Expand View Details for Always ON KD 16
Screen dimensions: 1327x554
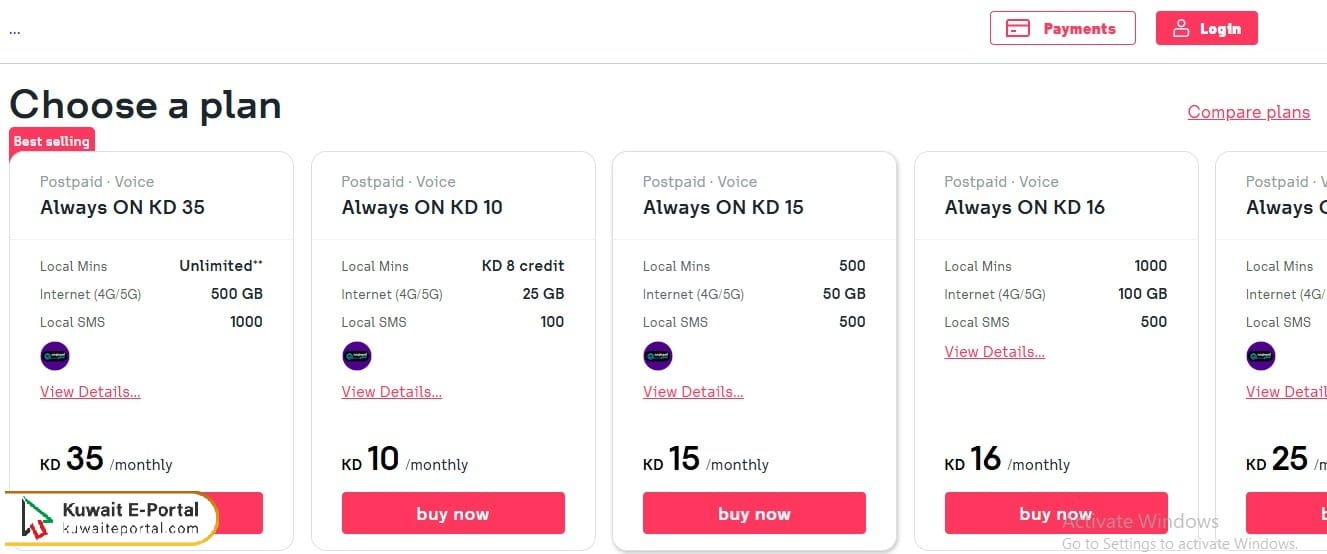coord(994,352)
